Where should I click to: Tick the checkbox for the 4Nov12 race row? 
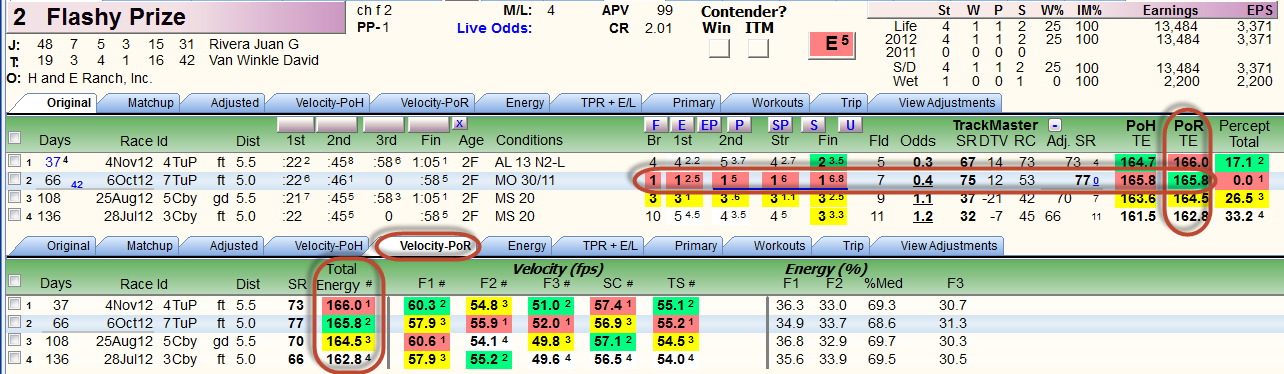[13, 162]
